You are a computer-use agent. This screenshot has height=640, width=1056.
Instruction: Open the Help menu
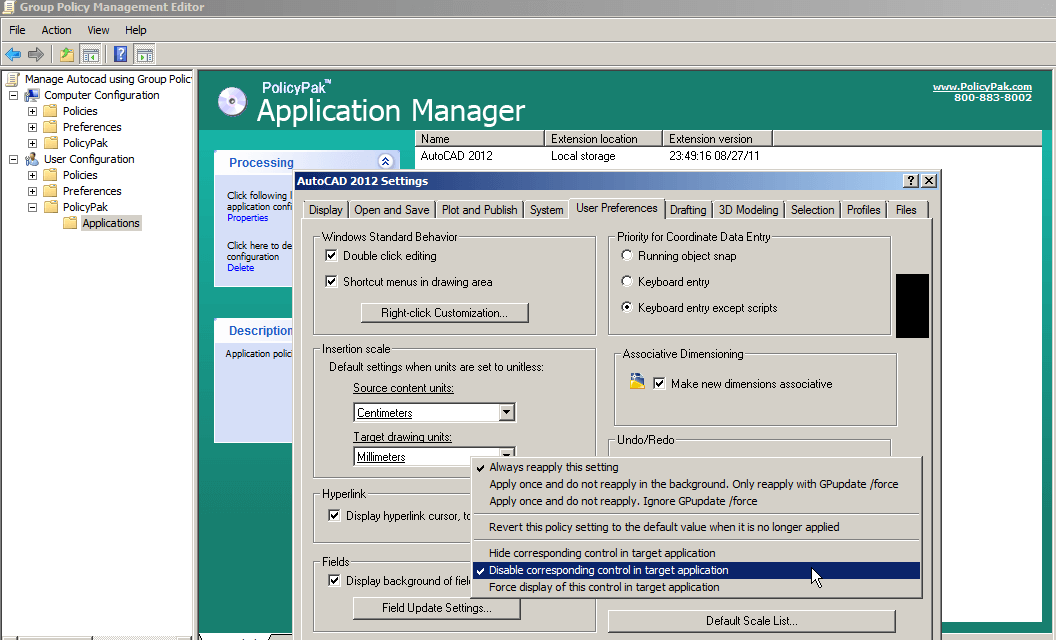[x=135, y=30]
